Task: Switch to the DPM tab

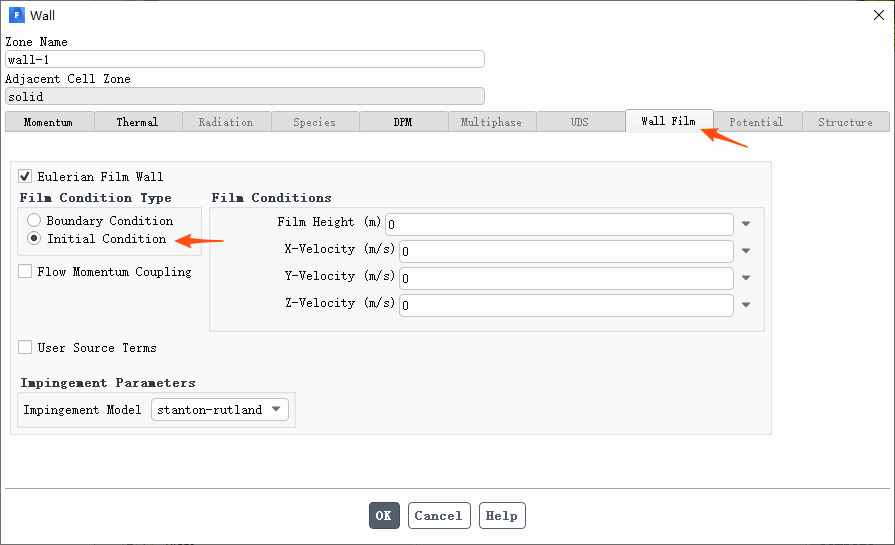Action: [x=403, y=122]
